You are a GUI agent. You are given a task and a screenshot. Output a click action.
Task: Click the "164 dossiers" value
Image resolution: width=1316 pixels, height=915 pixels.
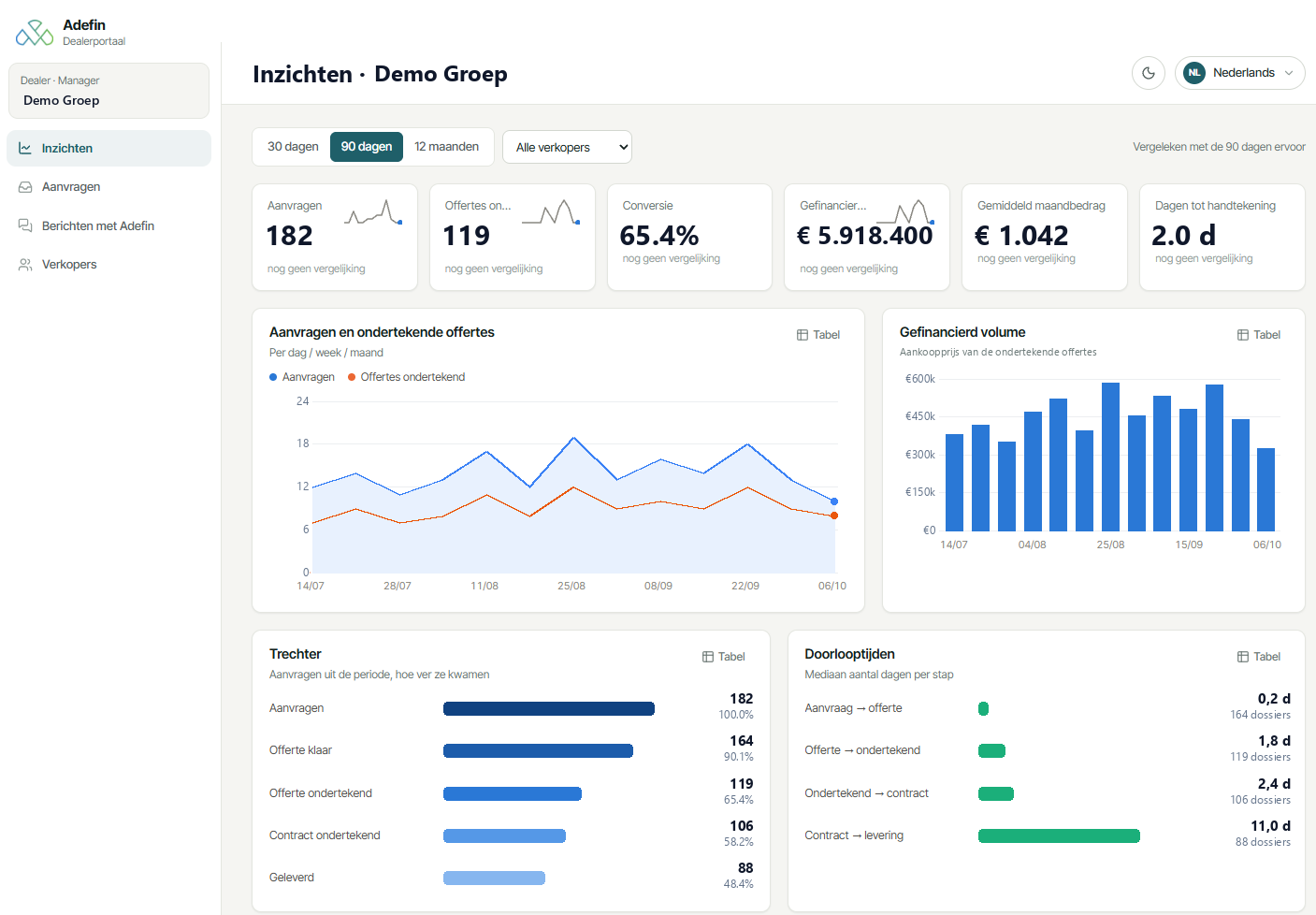point(1260,715)
